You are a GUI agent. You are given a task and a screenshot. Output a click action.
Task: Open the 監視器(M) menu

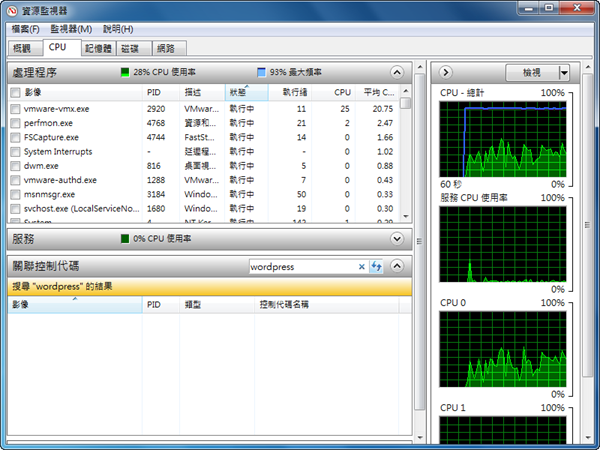click(x=71, y=29)
